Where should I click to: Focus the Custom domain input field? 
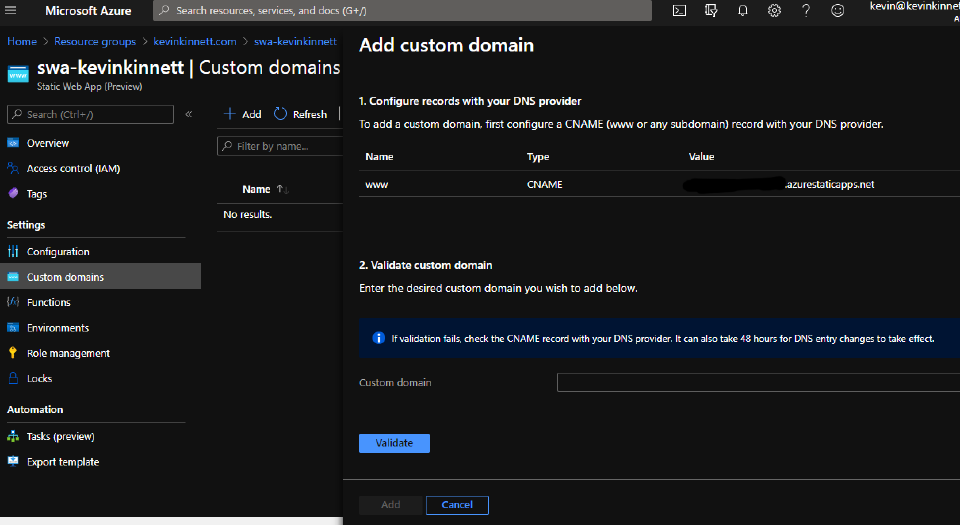tap(758, 382)
